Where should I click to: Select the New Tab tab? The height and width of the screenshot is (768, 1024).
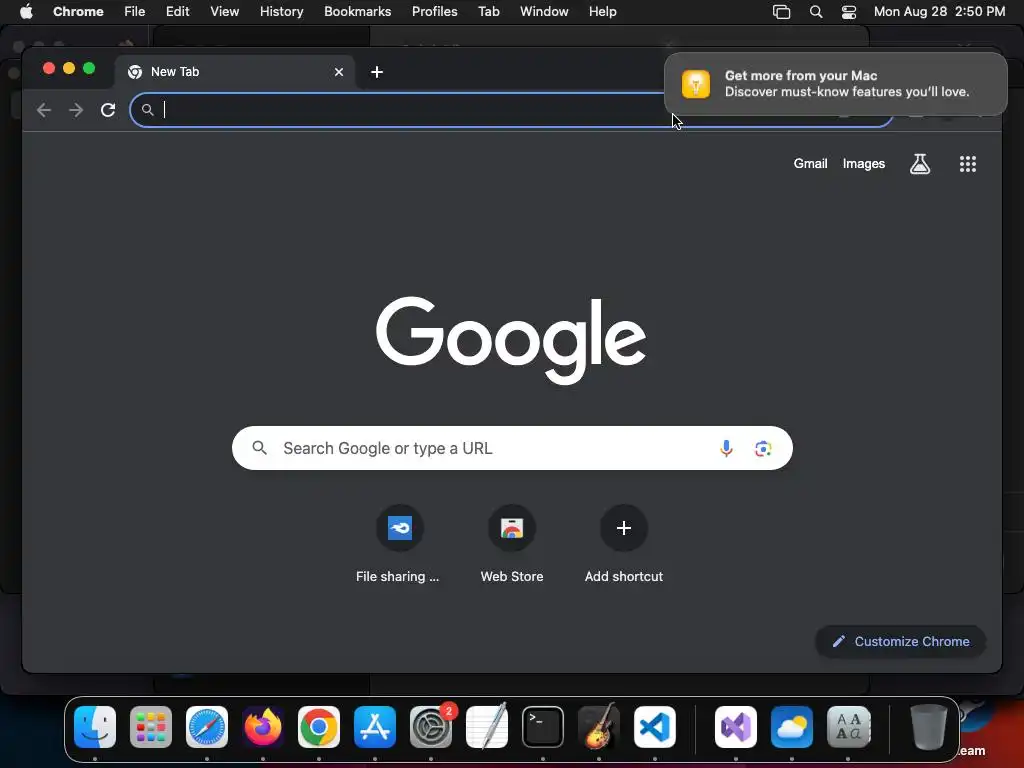tap(235, 72)
